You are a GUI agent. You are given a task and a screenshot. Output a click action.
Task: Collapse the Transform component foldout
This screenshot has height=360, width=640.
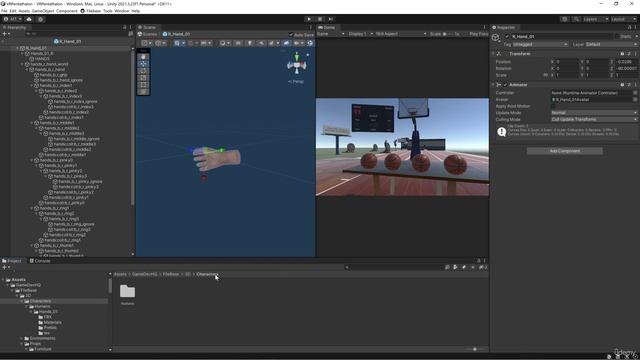point(493,53)
